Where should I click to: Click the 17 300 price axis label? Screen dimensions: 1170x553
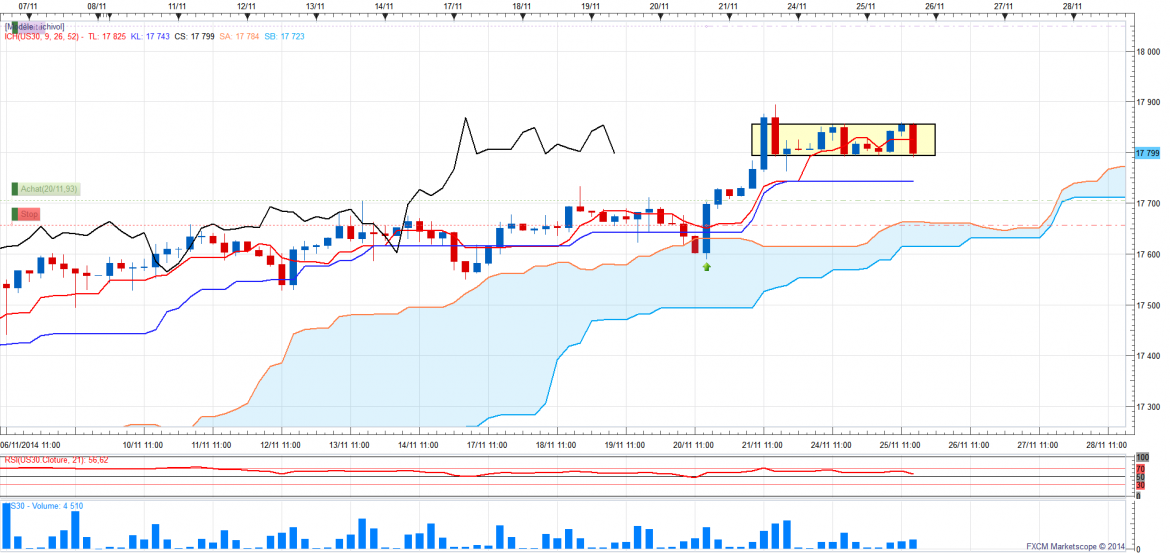pos(1148,407)
